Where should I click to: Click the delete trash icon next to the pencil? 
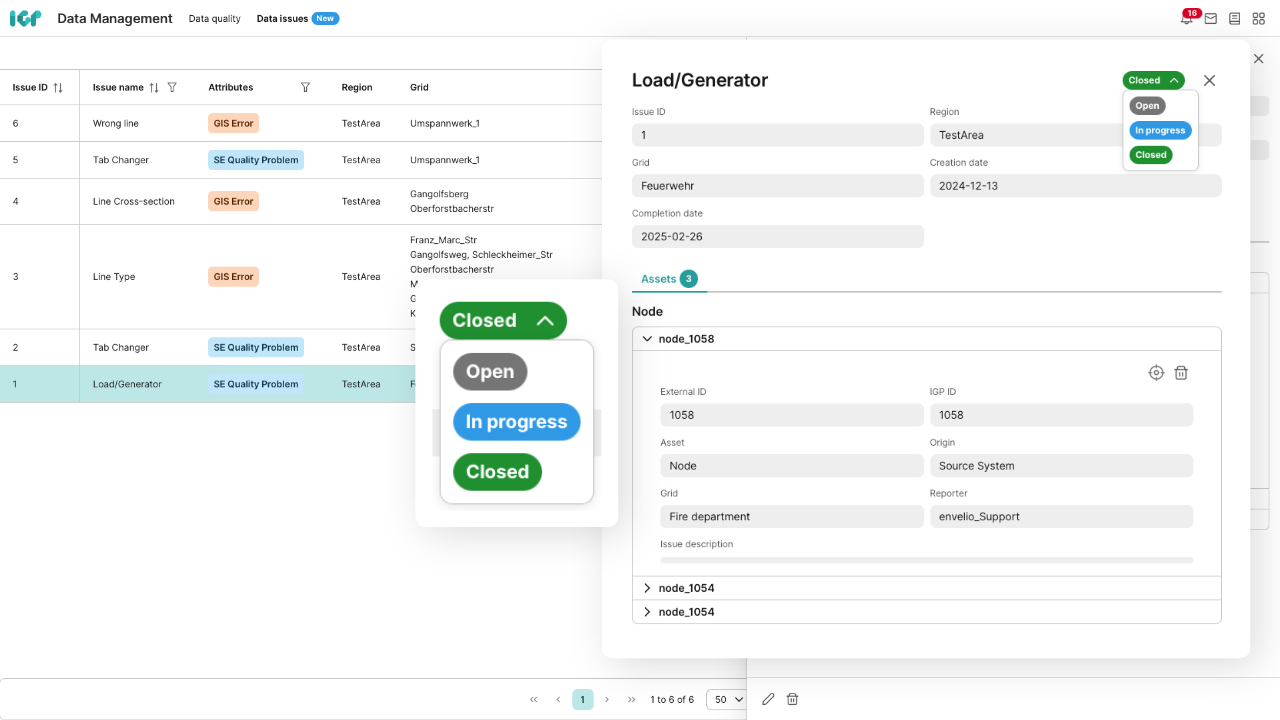pos(792,699)
